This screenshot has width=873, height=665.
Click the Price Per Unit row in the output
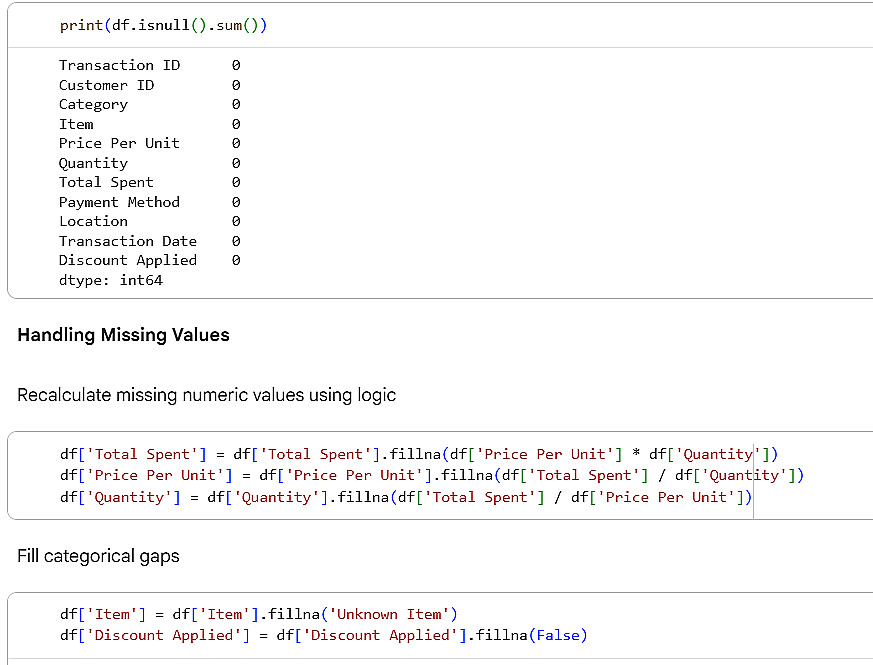click(x=150, y=143)
